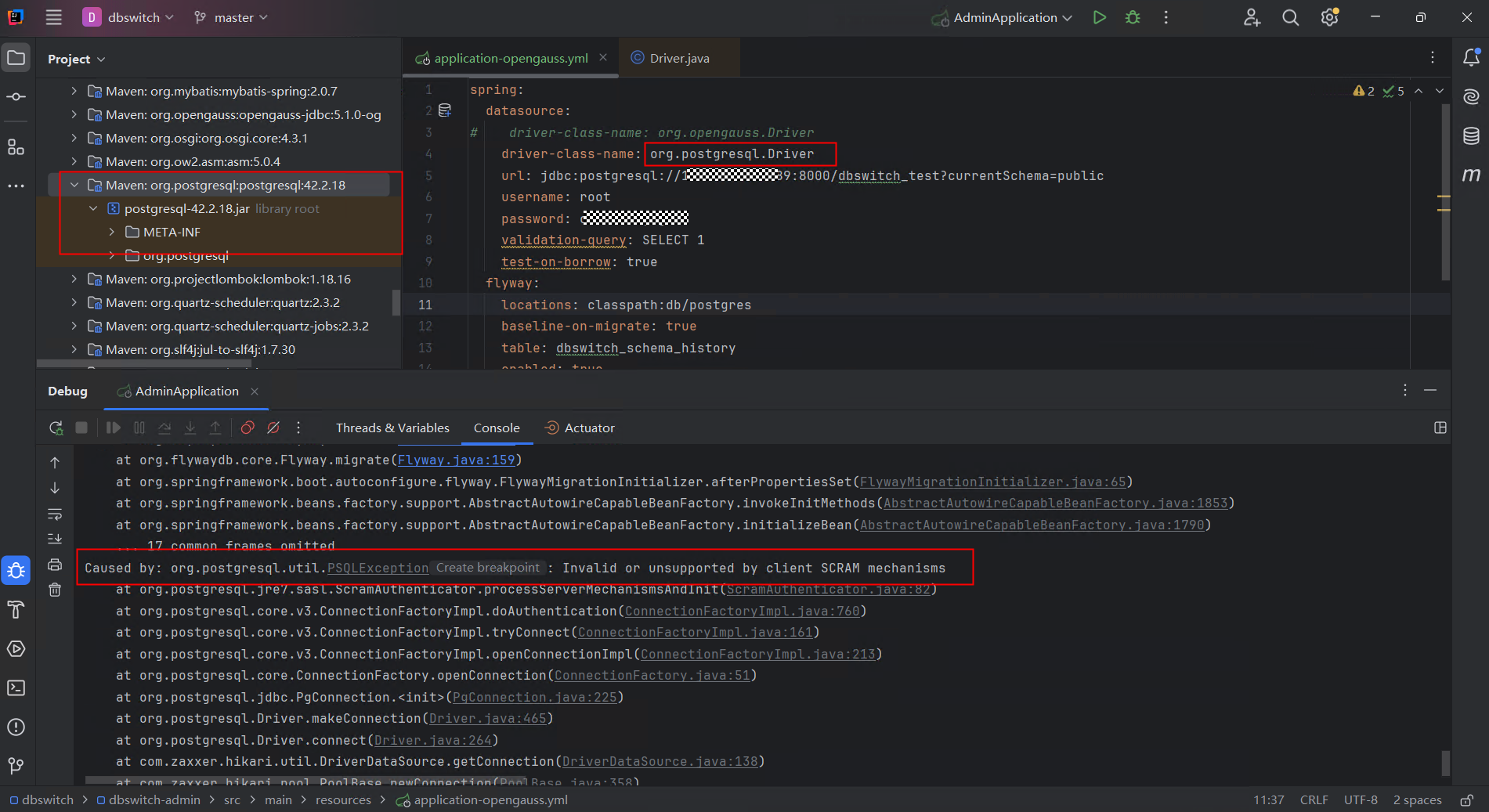Expand Maven org.projectlombok:lombok:1.18.16

[74, 279]
